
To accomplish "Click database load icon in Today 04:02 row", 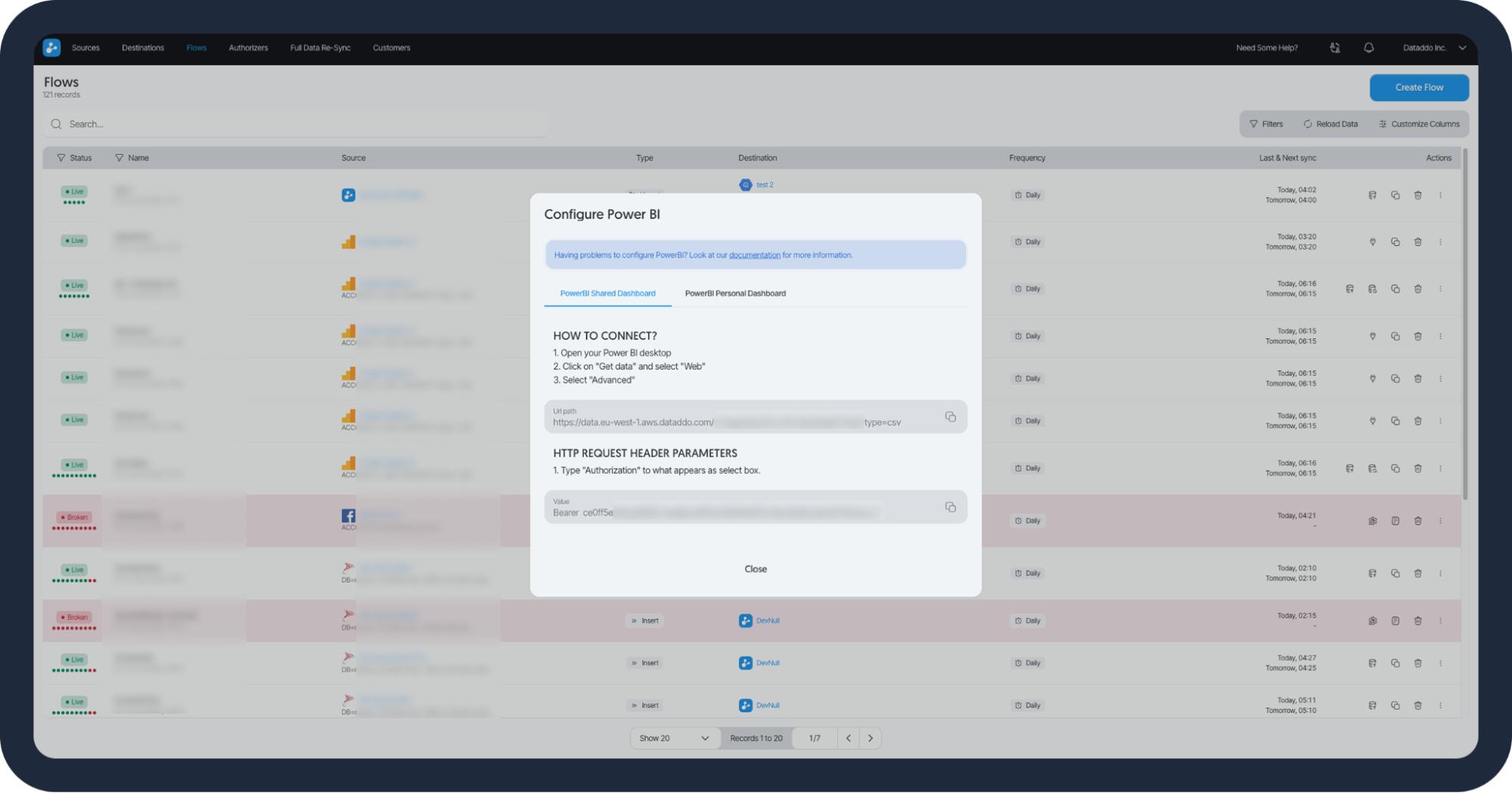I will 1372,195.
